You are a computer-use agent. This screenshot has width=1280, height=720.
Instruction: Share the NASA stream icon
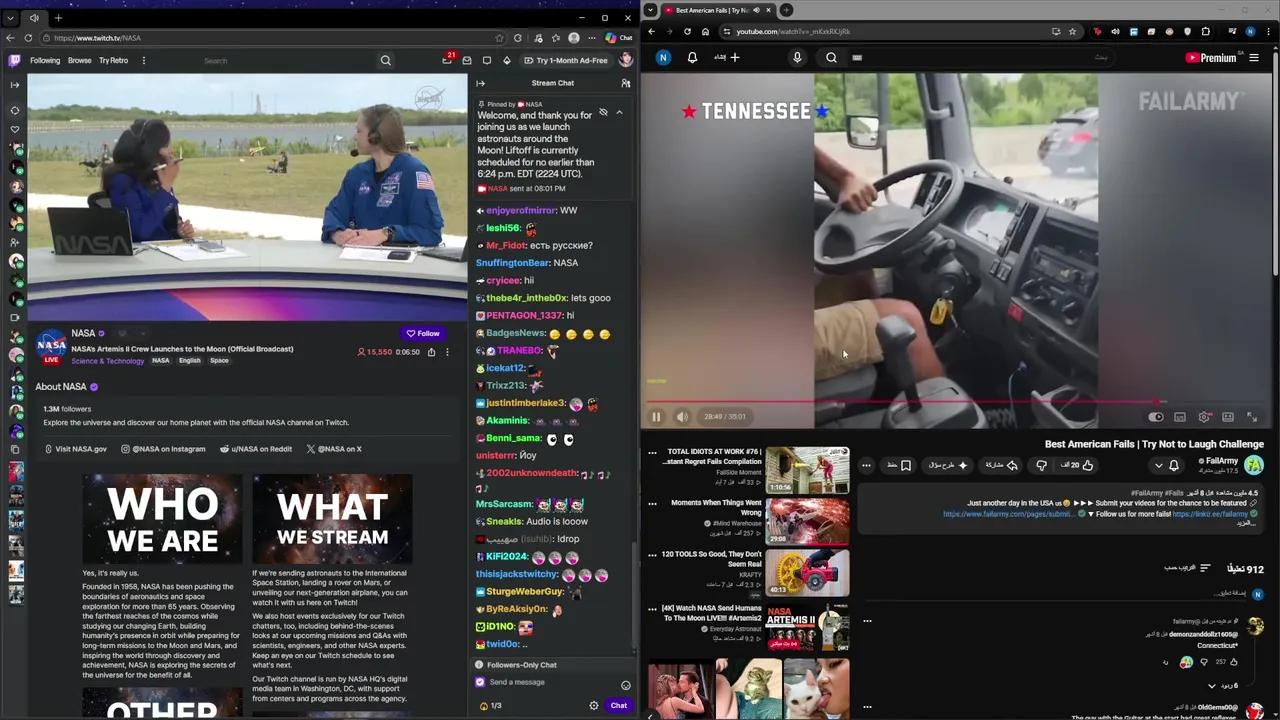click(x=431, y=352)
